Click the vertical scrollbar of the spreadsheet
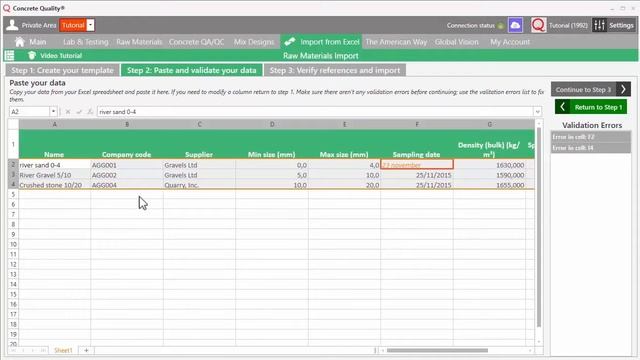The width and height of the screenshot is (640, 360). click(x=539, y=227)
